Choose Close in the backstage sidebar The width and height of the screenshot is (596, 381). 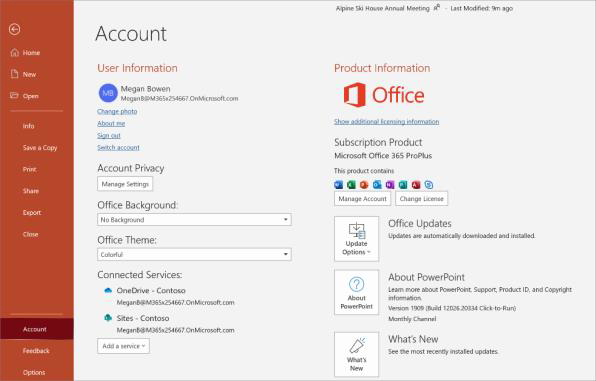[30, 234]
